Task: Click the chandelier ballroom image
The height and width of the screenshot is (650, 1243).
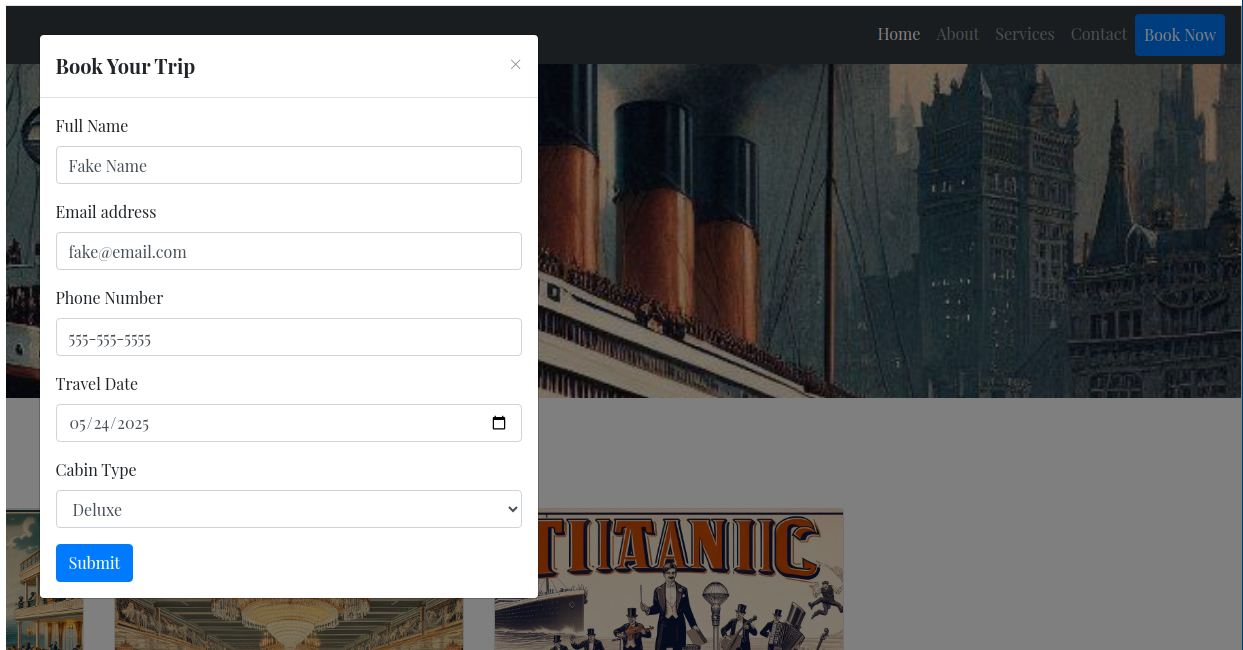Action: click(290, 625)
